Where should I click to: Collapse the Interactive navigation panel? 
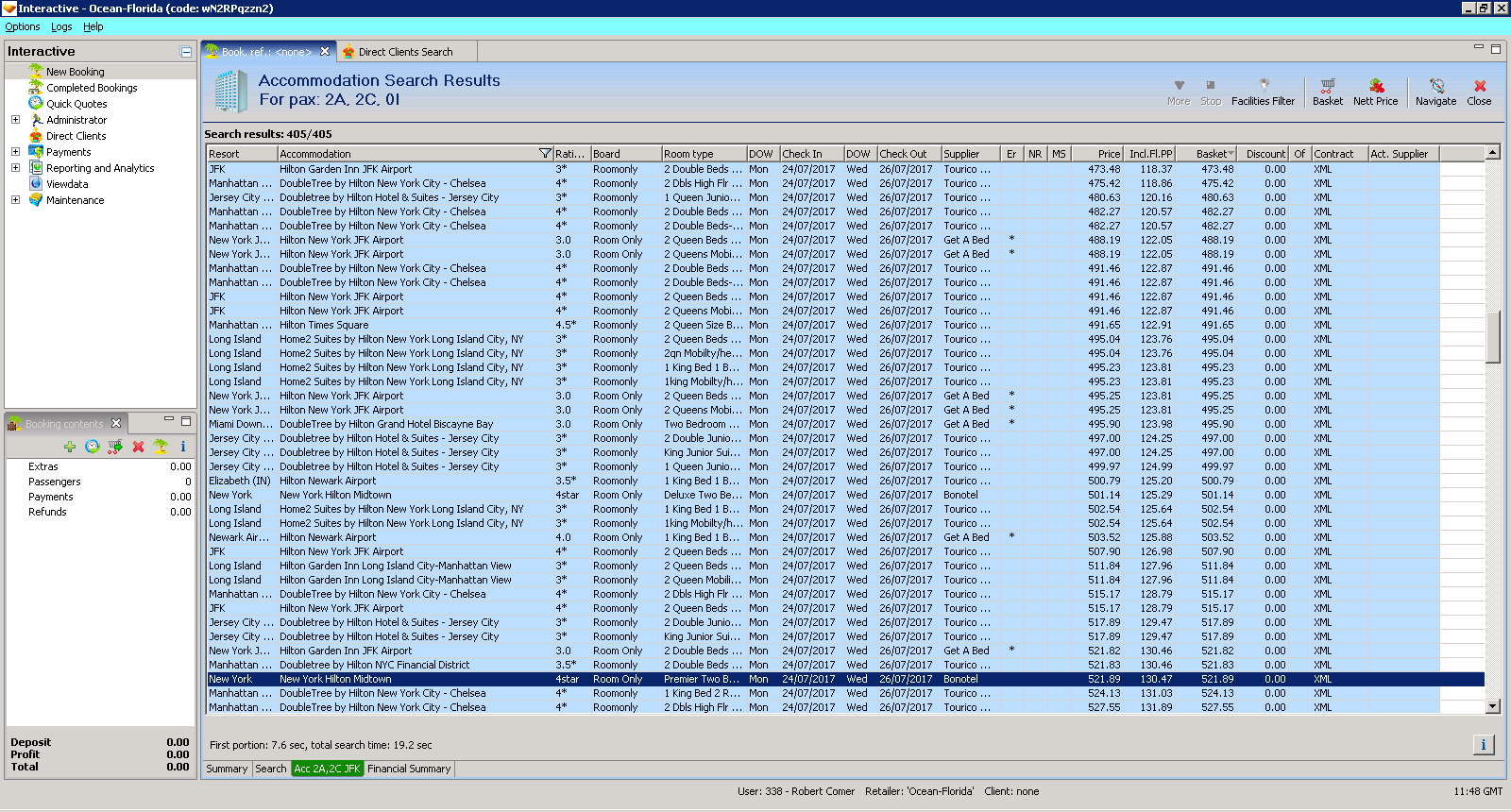(x=186, y=51)
